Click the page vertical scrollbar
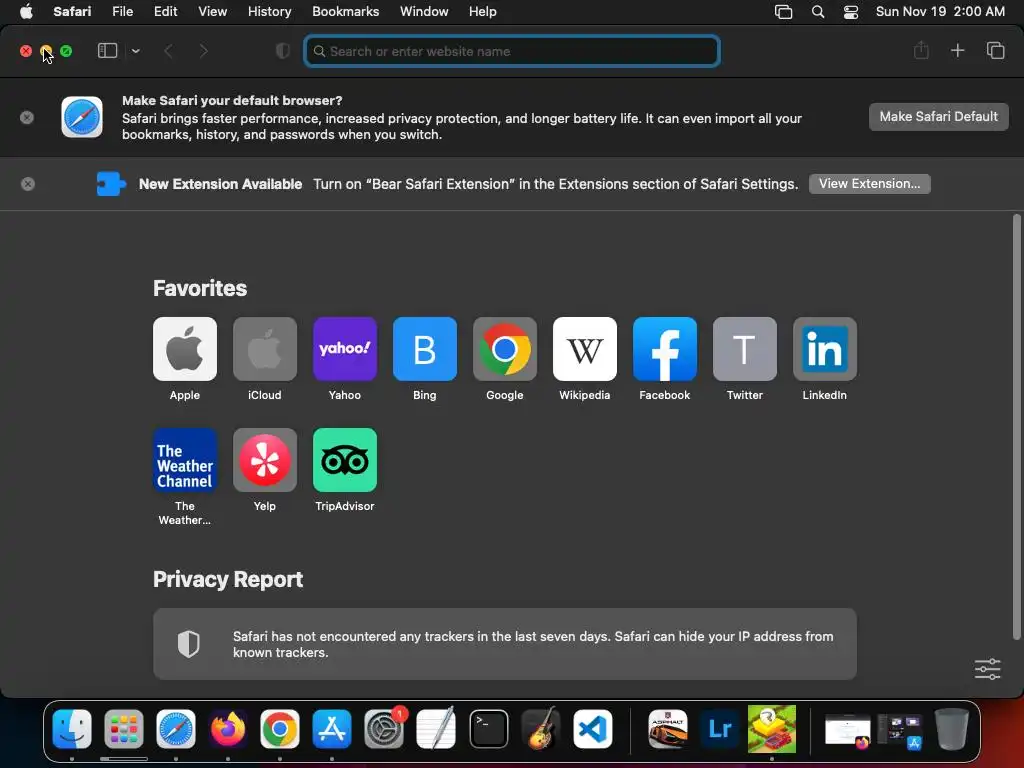Screen dimensions: 1024x768 coord(1016,427)
